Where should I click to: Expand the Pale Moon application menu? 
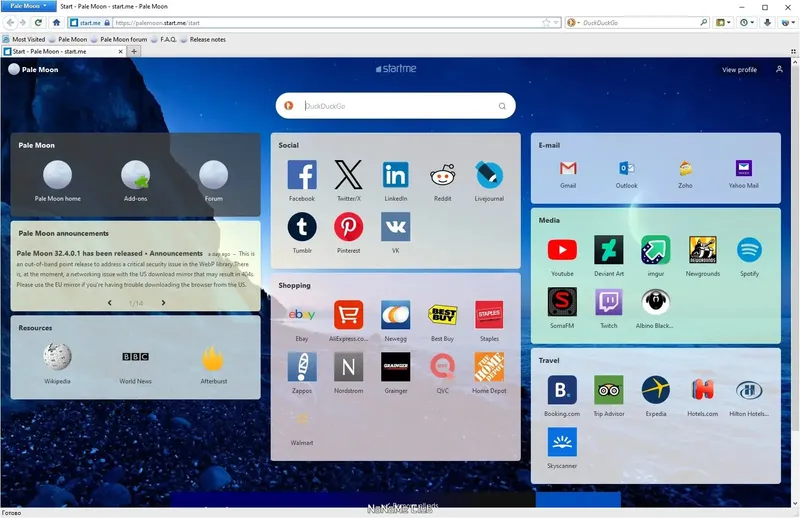point(27,6)
